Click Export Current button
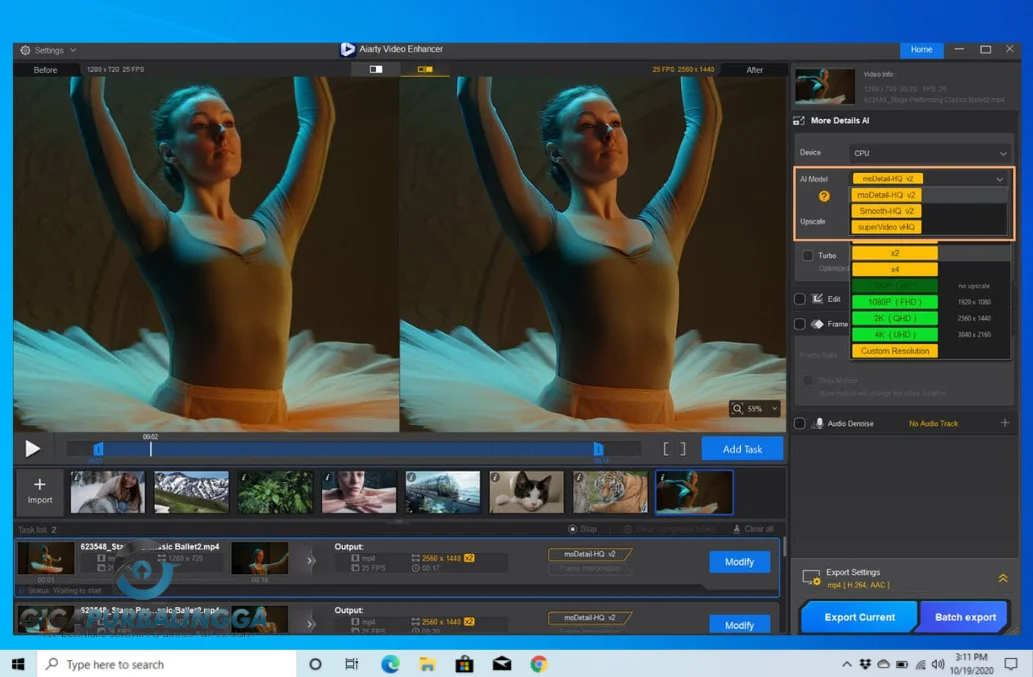 (859, 617)
